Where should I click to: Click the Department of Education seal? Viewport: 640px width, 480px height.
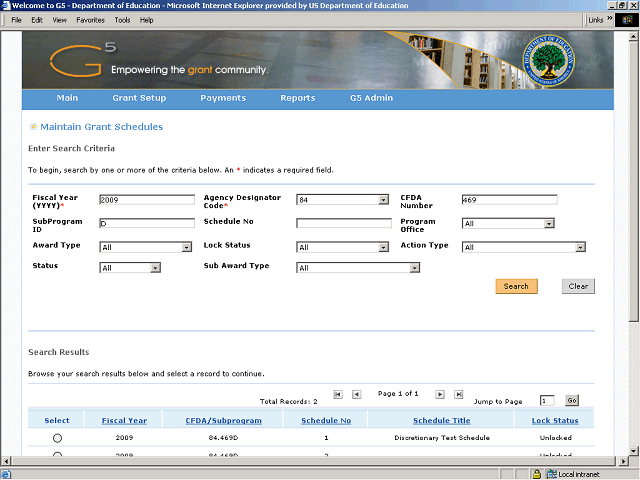[549, 60]
